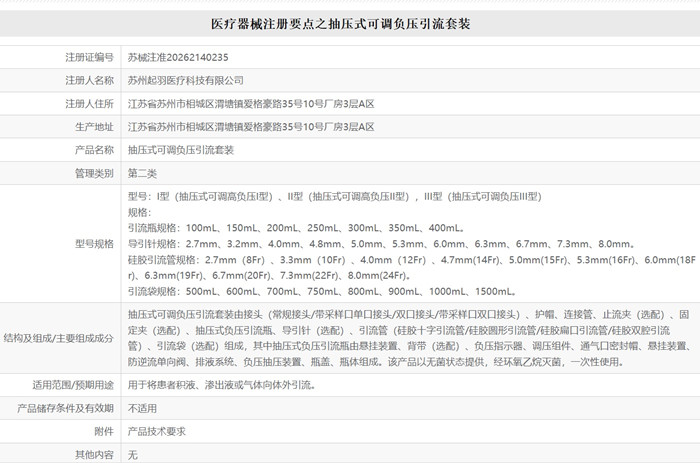Select the label 管理类别

(x=94, y=173)
